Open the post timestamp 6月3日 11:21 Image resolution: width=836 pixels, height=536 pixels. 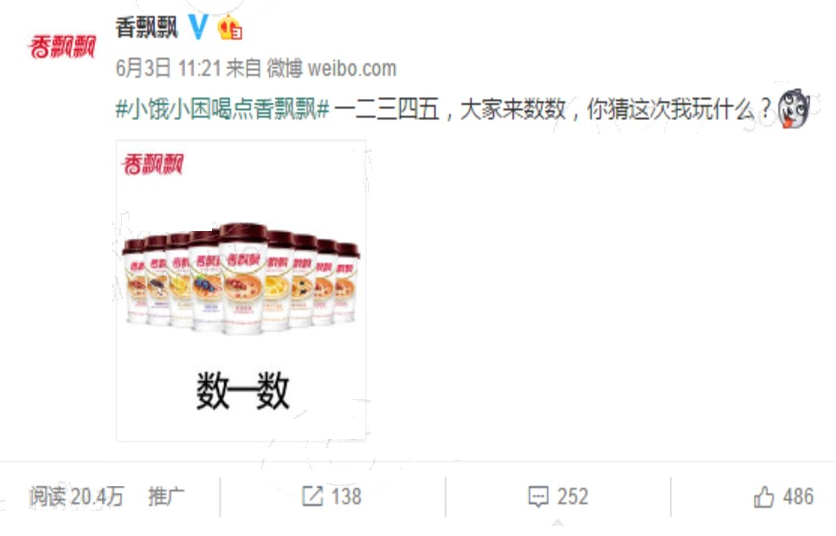point(168,68)
